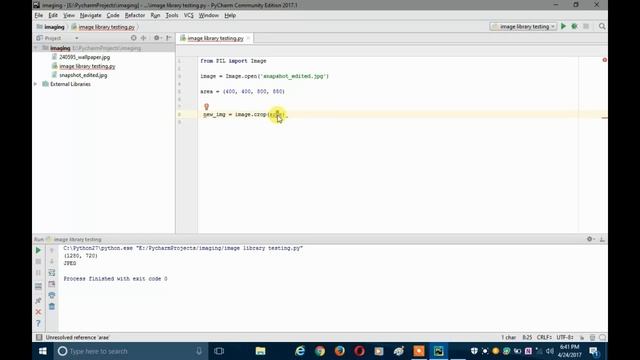
Task: Click the from PIL import Image line
Action: [x=233, y=61]
